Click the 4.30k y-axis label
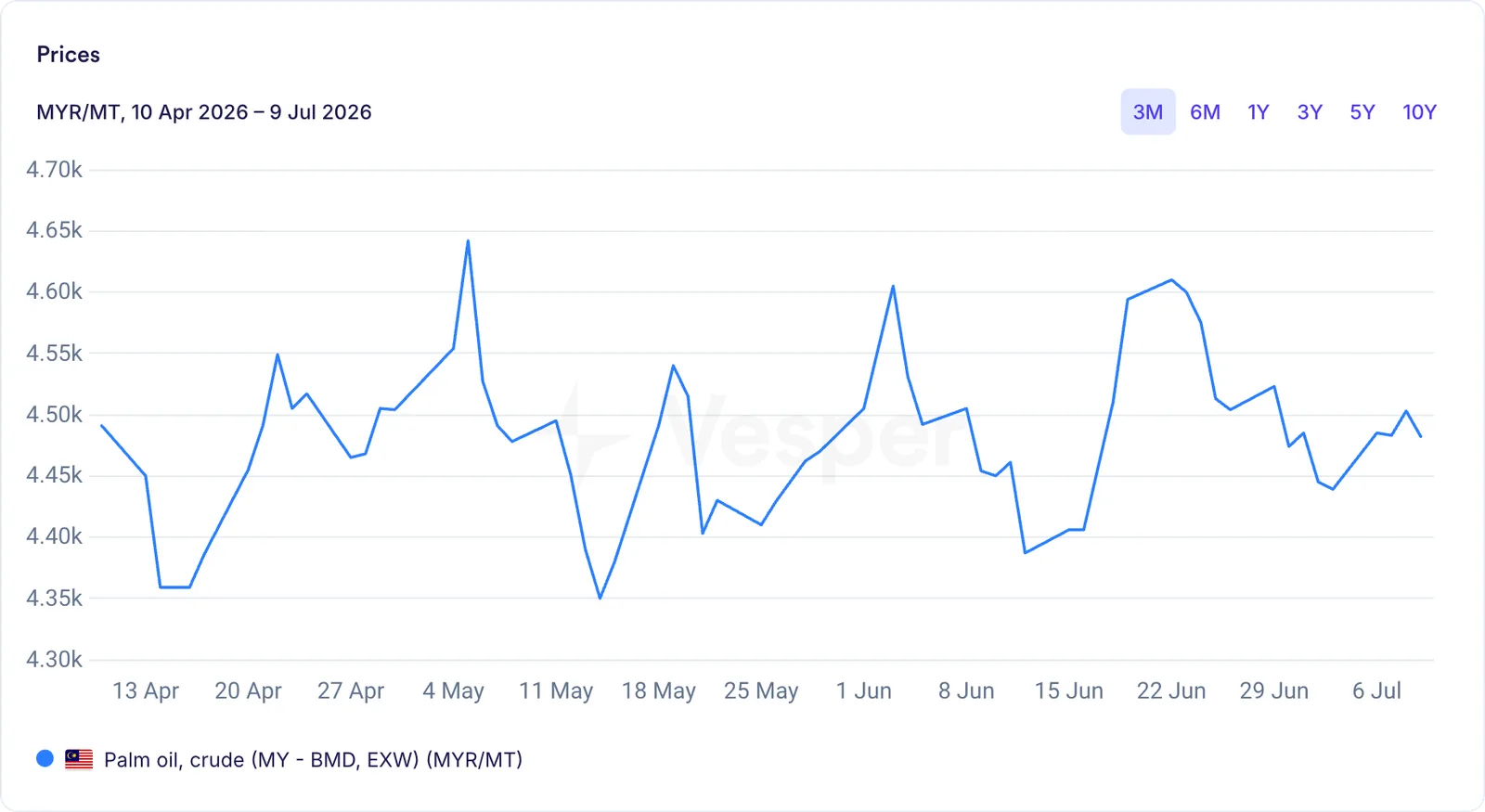1485x812 pixels. (54, 660)
